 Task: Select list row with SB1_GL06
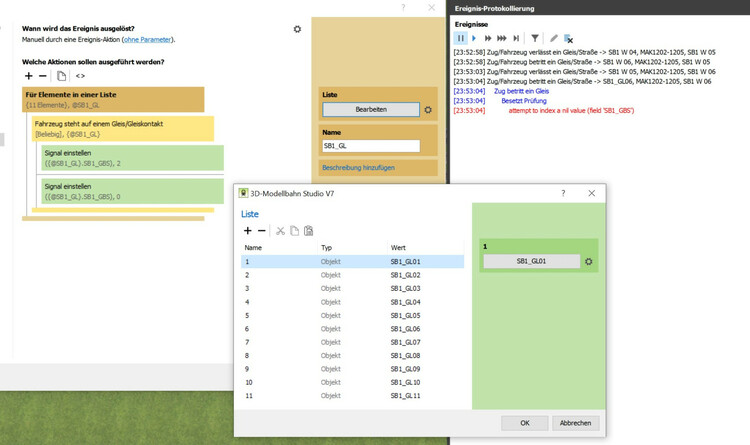tap(353, 329)
